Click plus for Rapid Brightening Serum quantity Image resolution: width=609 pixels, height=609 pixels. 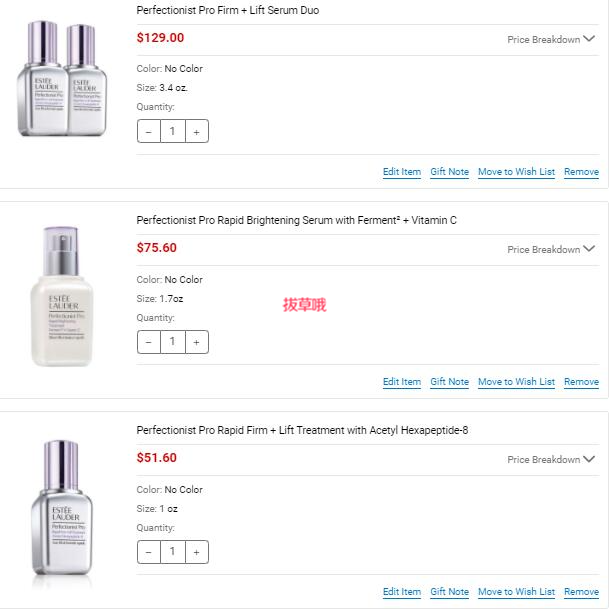pyautogui.click(x=196, y=342)
